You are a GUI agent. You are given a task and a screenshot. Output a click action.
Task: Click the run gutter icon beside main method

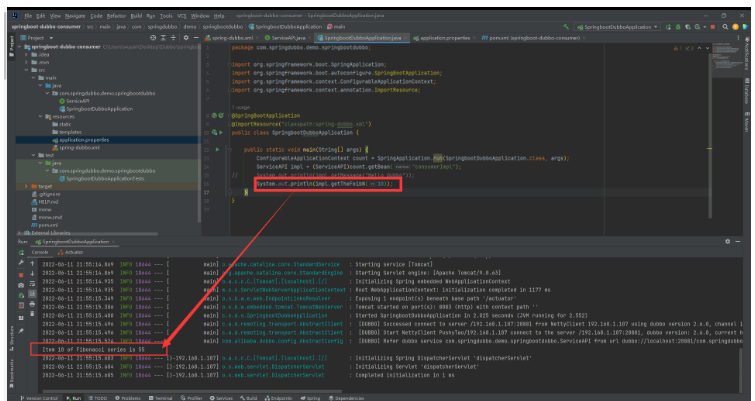pos(219,149)
